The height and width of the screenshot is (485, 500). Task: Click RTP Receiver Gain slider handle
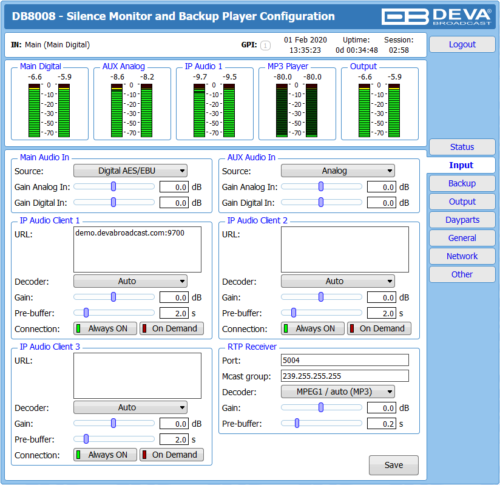[321, 407]
